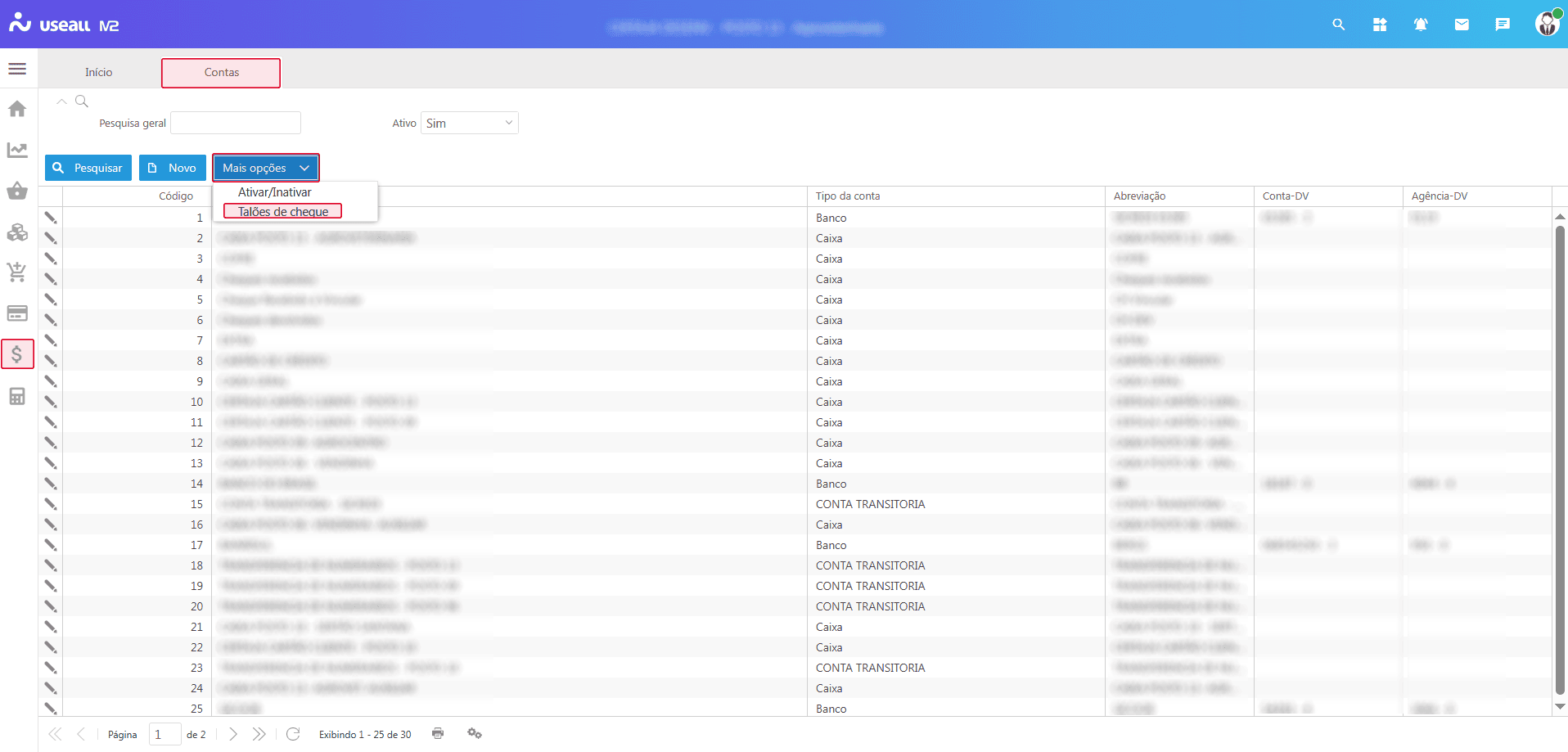Open the mail envelope icon

[x=1461, y=25]
